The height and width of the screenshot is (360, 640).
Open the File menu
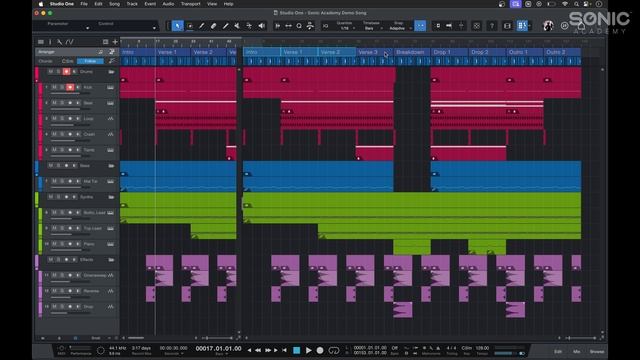point(84,4)
